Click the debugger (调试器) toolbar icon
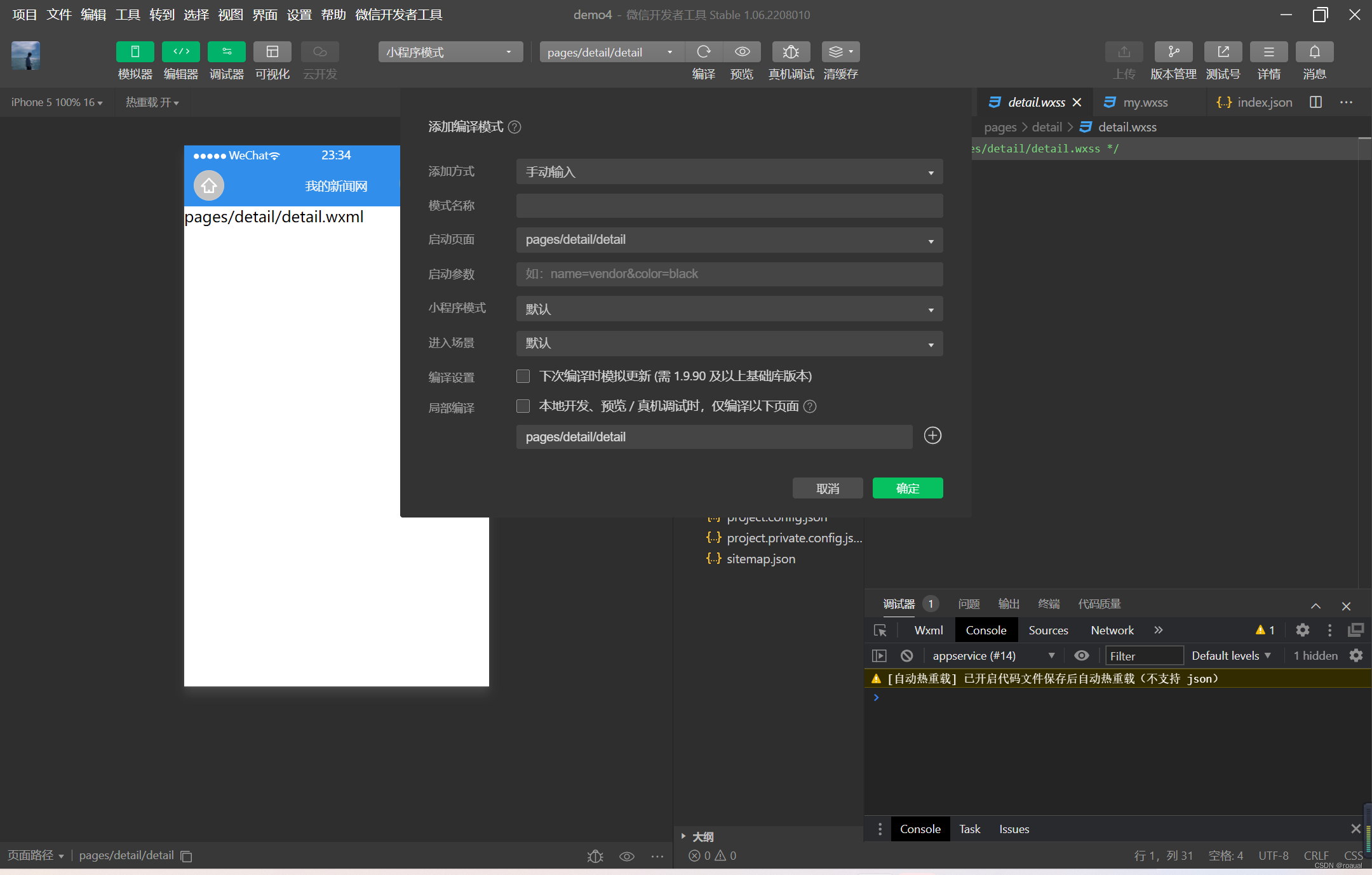 226,52
